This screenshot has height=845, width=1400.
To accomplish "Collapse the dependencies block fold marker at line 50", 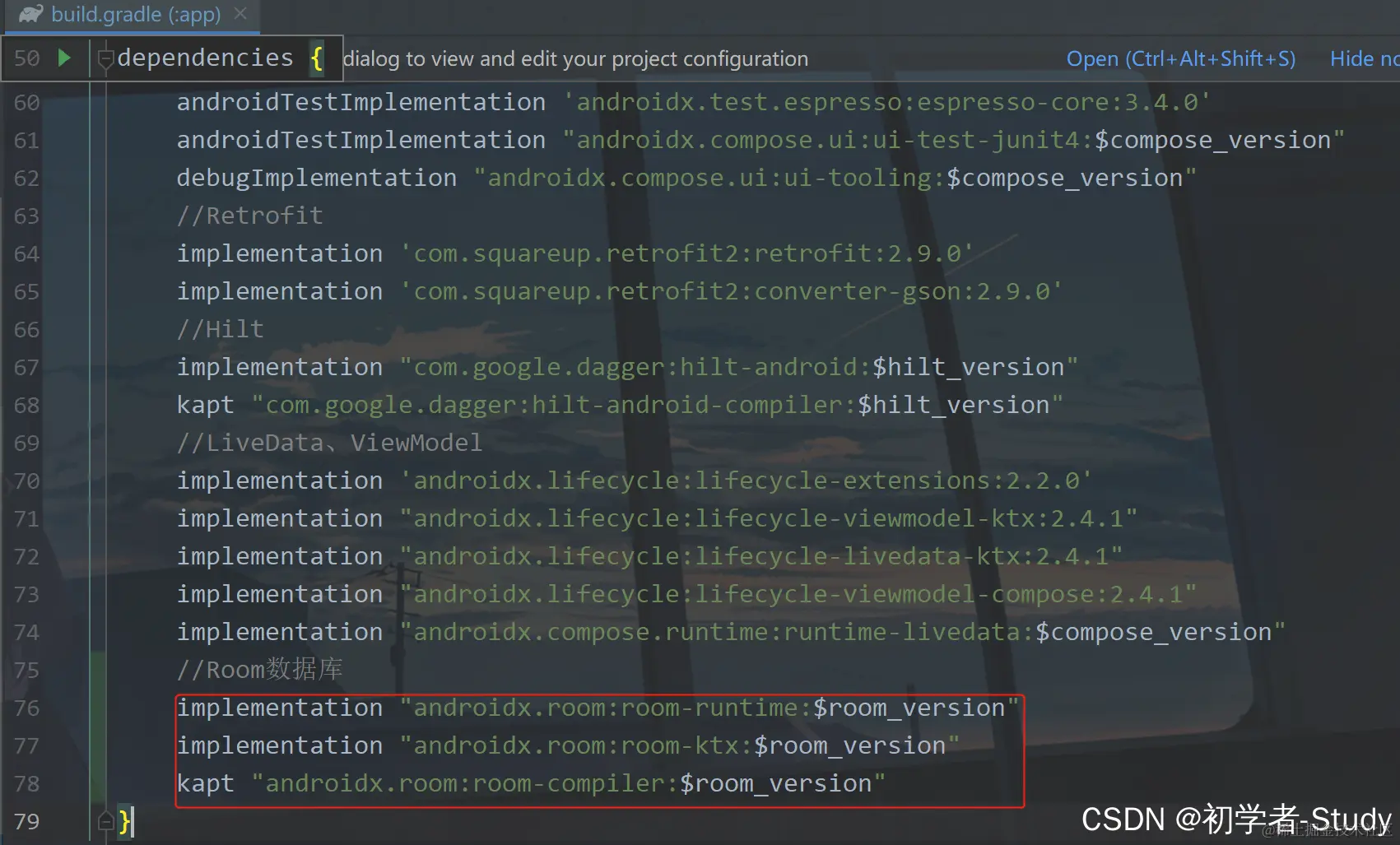I will click(x=105, y=58).
